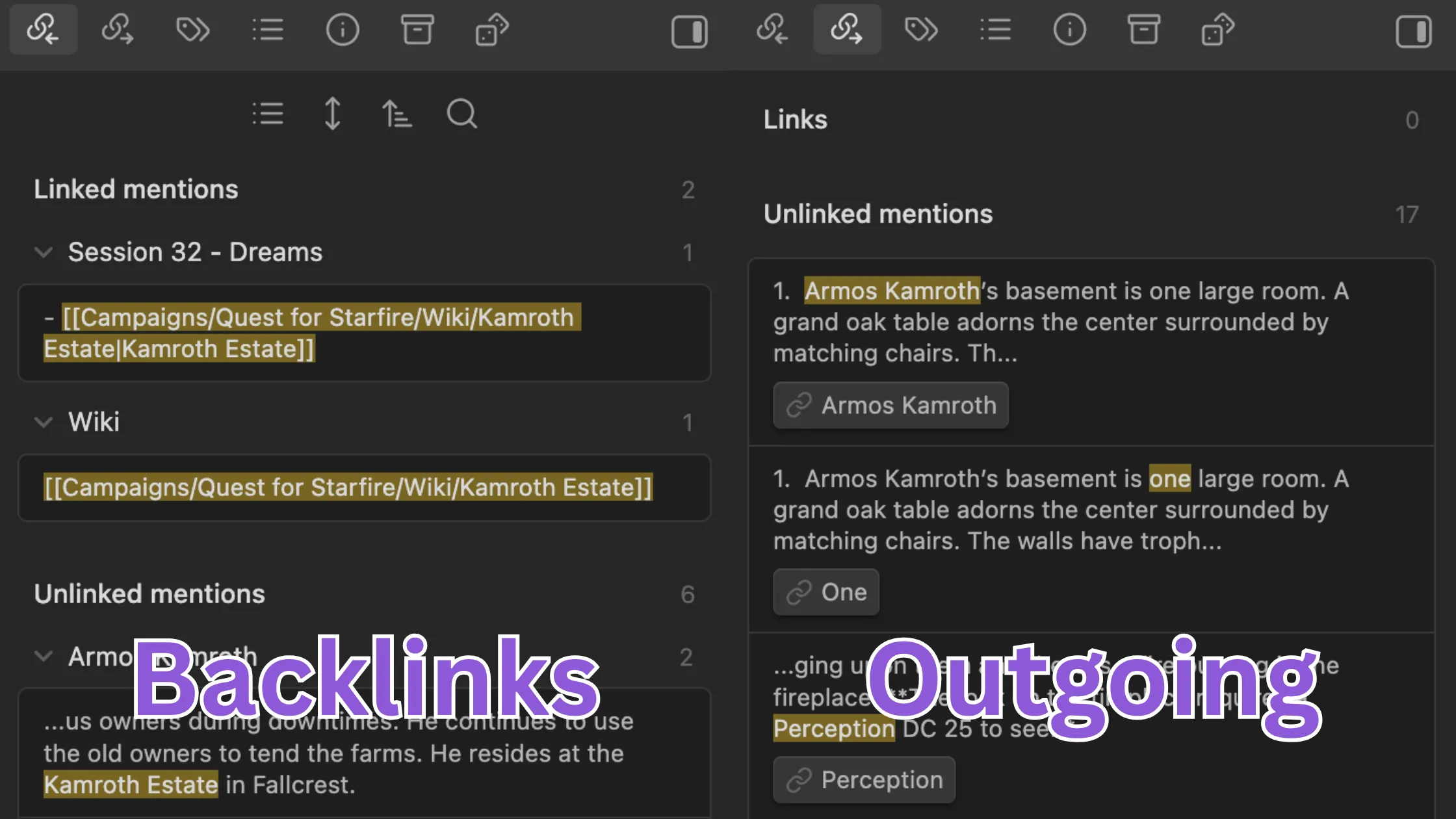Viewport: 1456px width, 819px height.
Task: Open the Outline pane icon
Action: pos(268,29)
